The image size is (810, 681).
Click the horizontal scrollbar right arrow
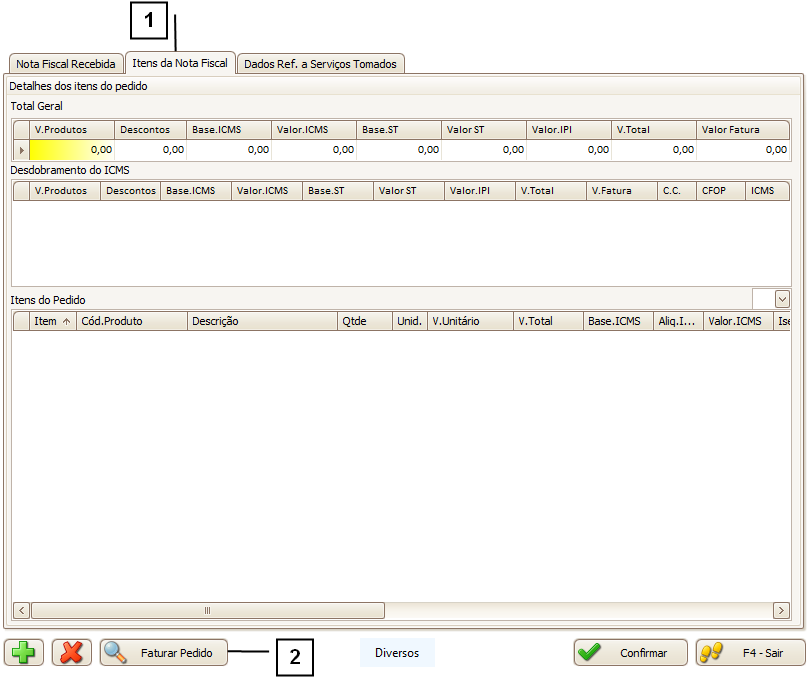click(781, 610)
